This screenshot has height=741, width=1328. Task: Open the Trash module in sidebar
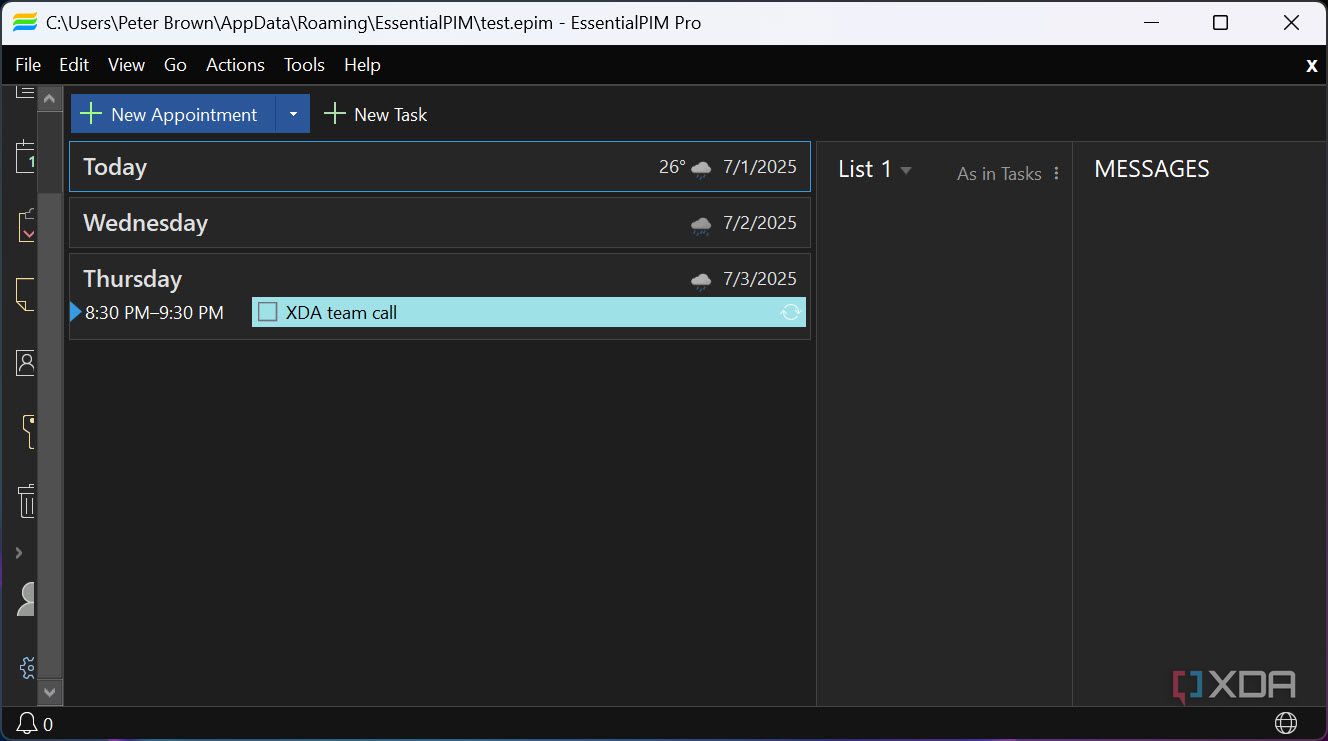tap(27, 500)
